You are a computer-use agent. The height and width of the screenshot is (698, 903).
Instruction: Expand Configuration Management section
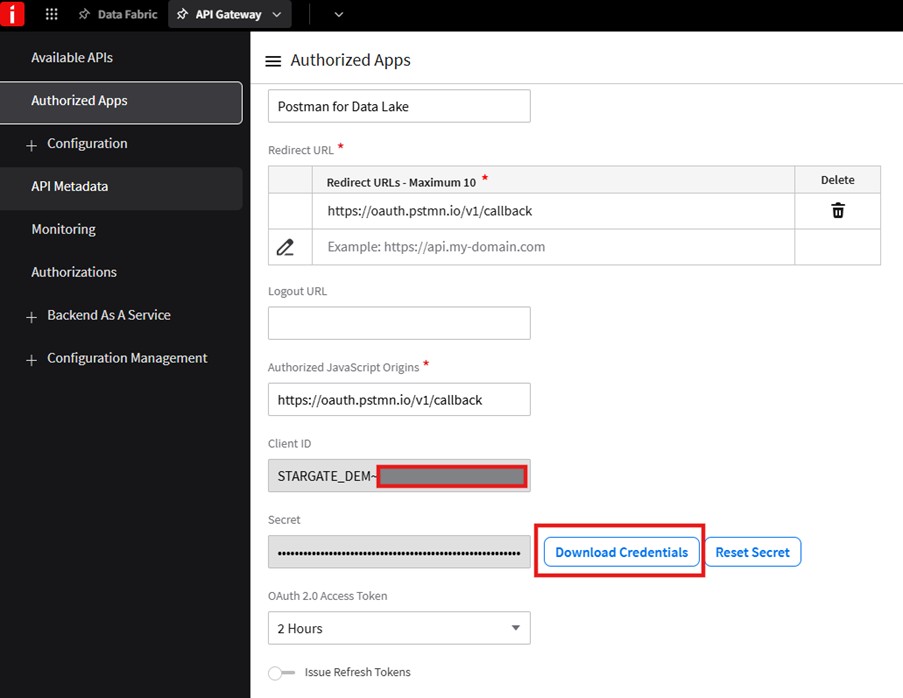click(x=31, y=359)
